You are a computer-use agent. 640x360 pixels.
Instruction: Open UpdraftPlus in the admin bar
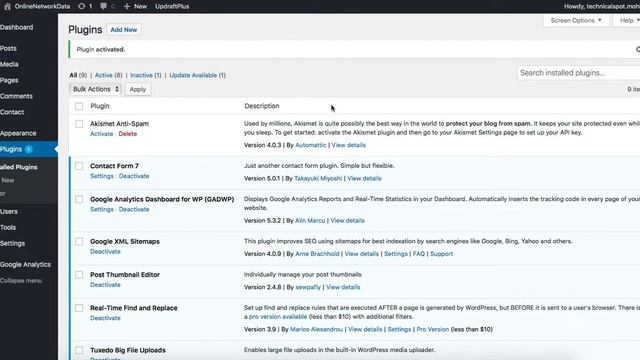pos(172,6)
